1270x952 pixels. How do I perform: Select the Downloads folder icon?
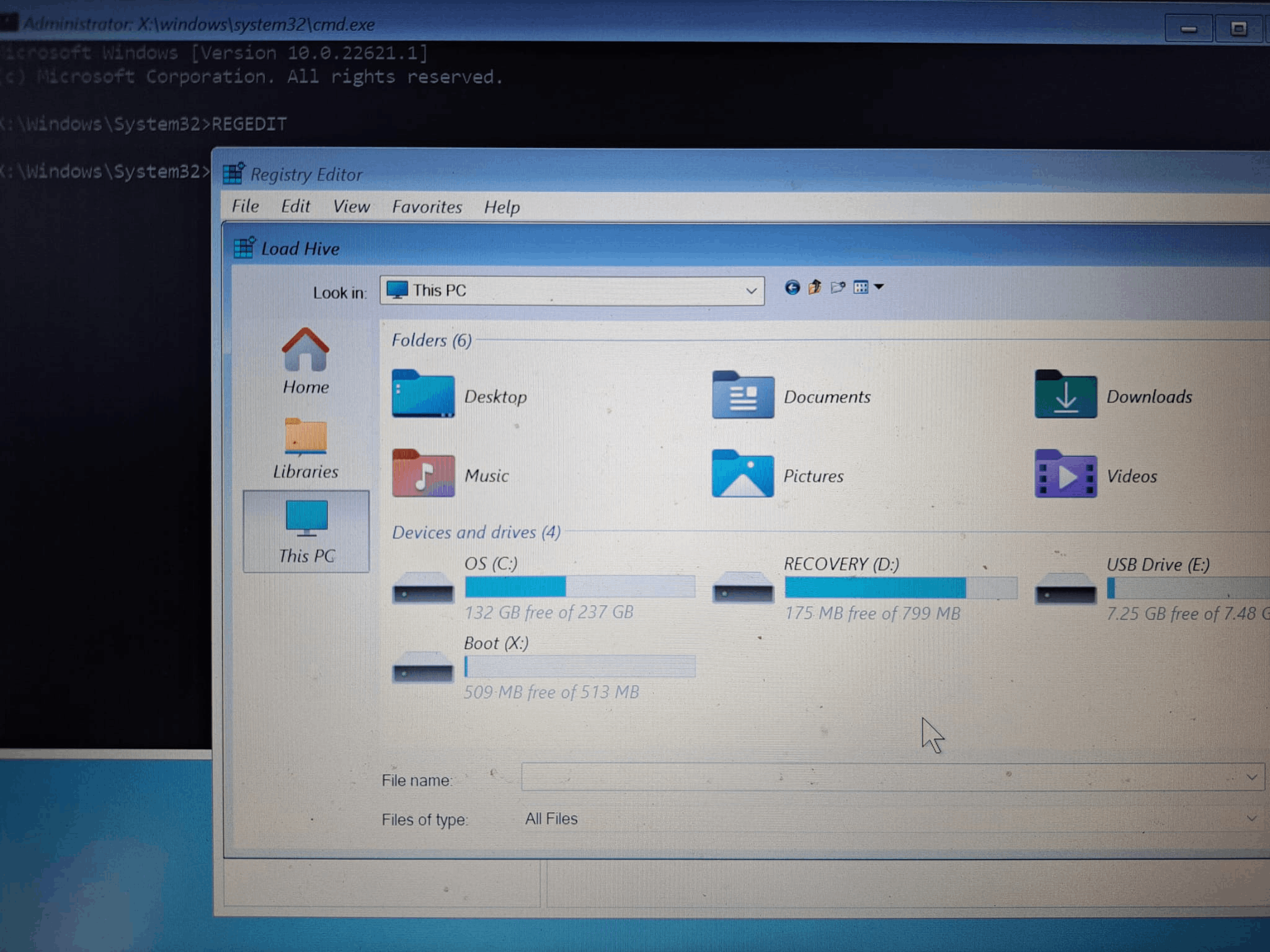point(1065,394)
